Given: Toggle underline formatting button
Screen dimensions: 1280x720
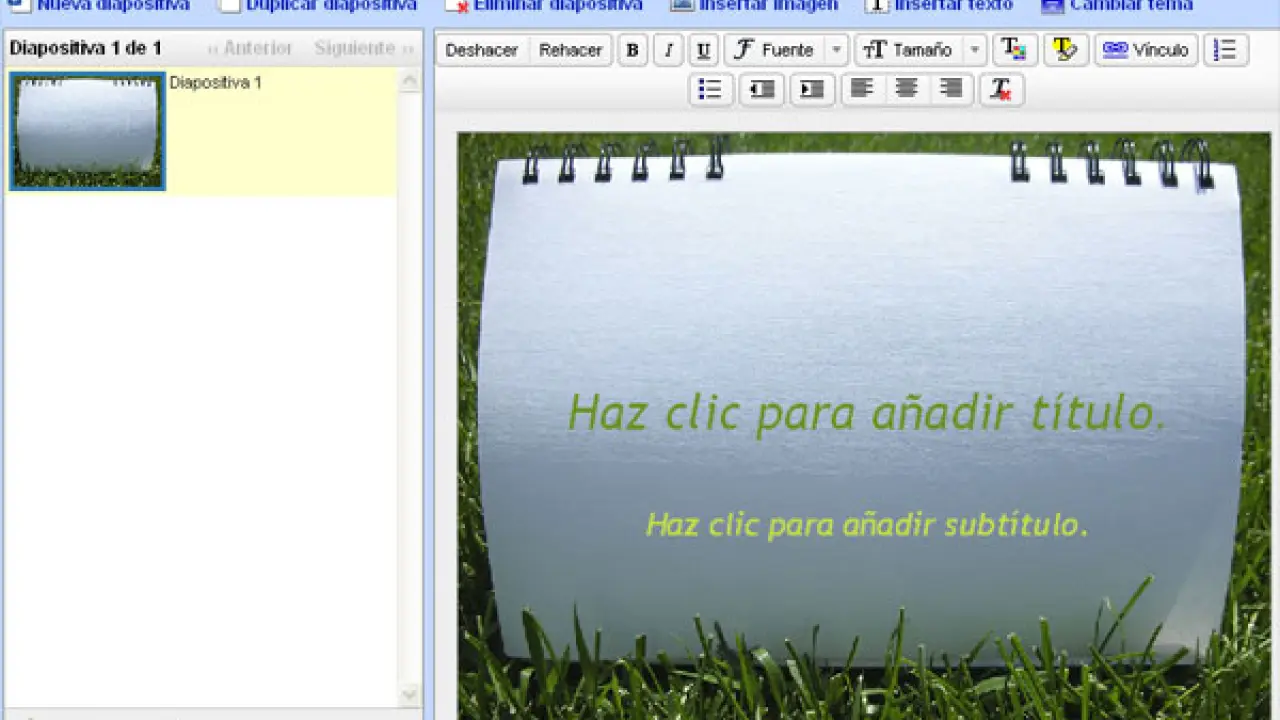Looking at the screenshot, I should (x=703, y=50).
